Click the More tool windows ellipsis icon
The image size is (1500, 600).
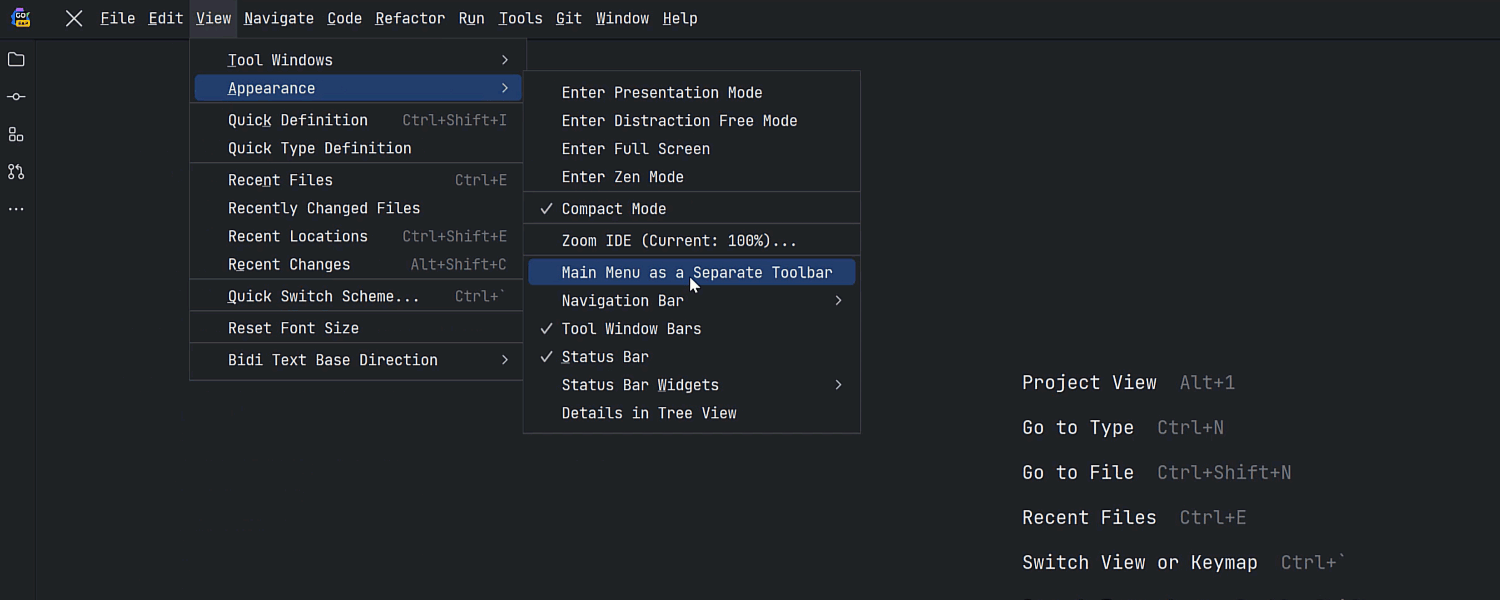16,209
